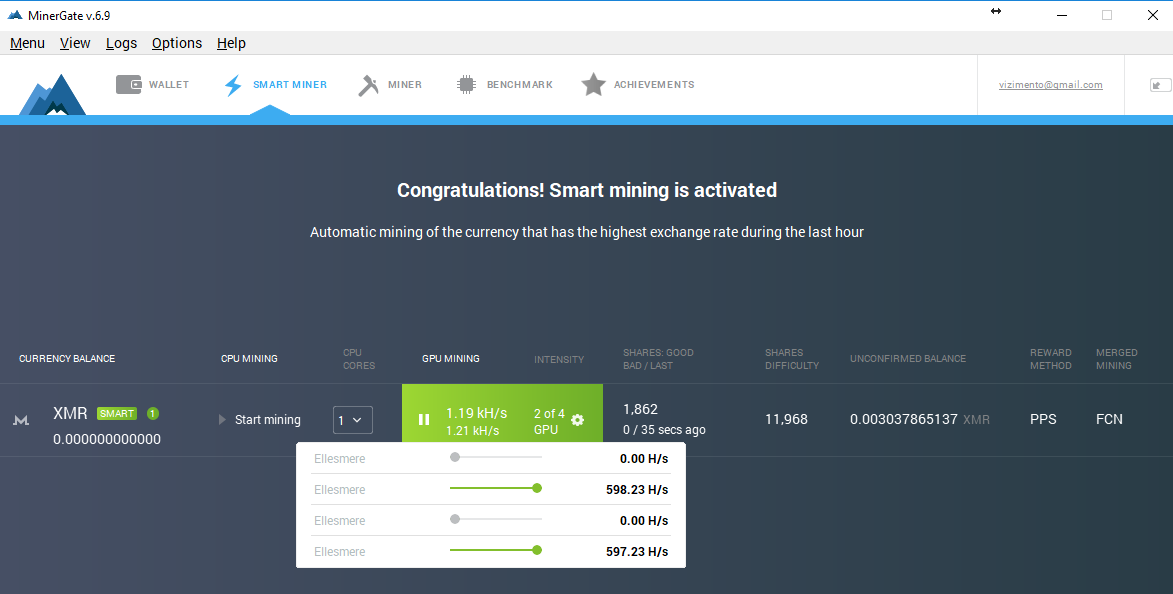Image resolution: width=1173 pixels, height=594 pixels.
Task: Click the GPU MINING column header
Action: tap(451, 359)
